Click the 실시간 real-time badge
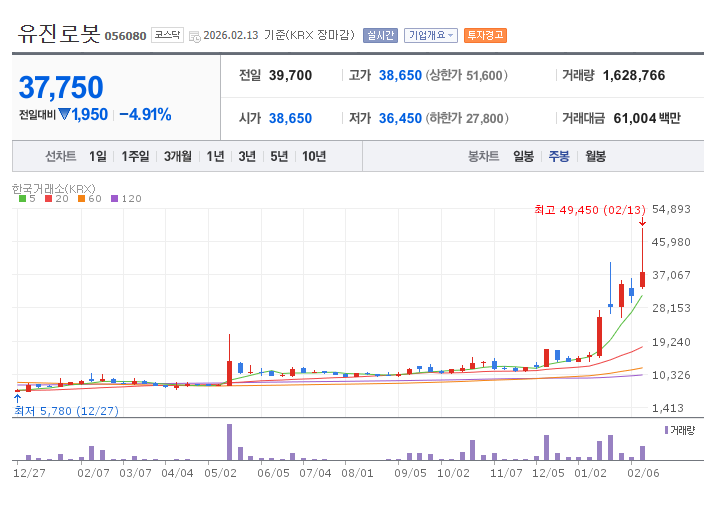The width and height of the screenshot is (704, 510). 380,35
